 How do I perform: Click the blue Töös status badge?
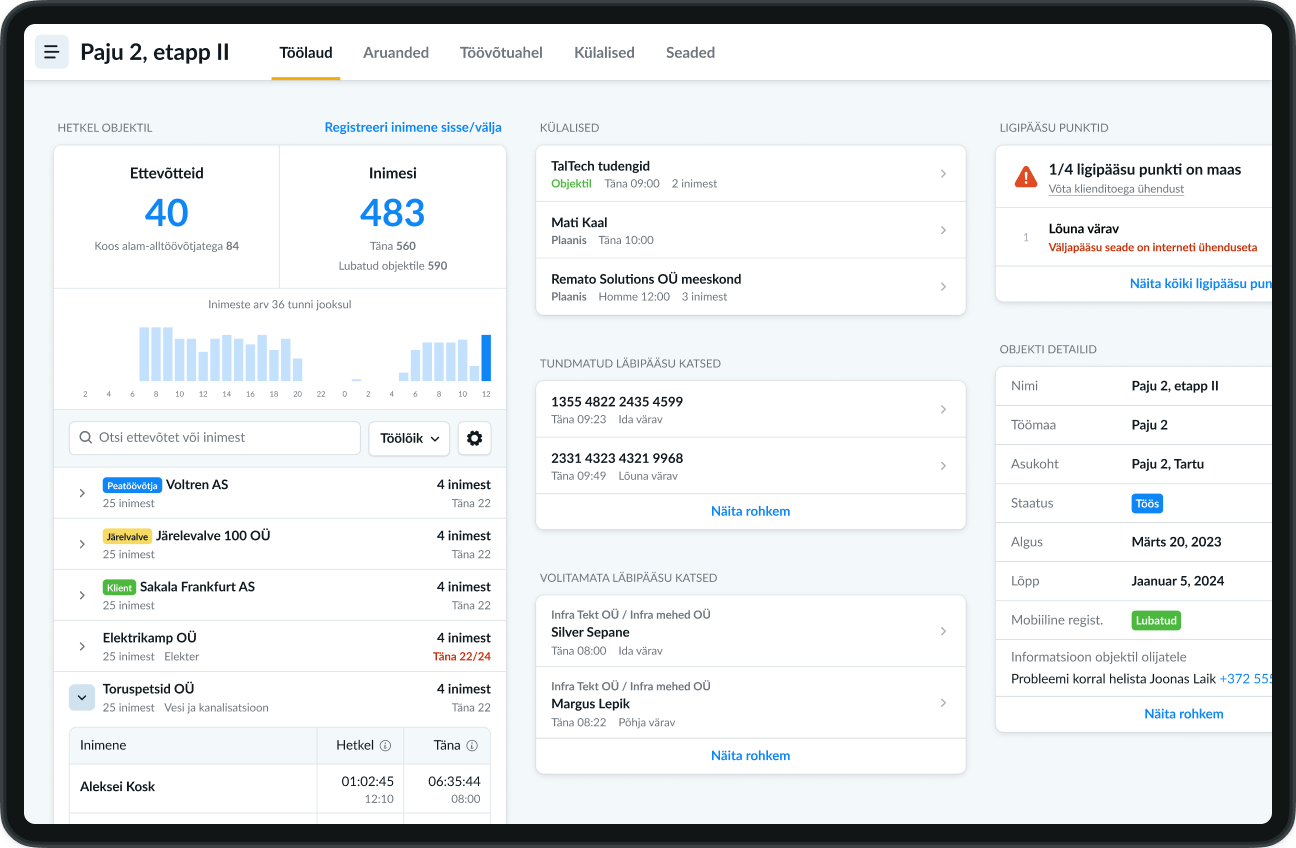coord(1147,504)
